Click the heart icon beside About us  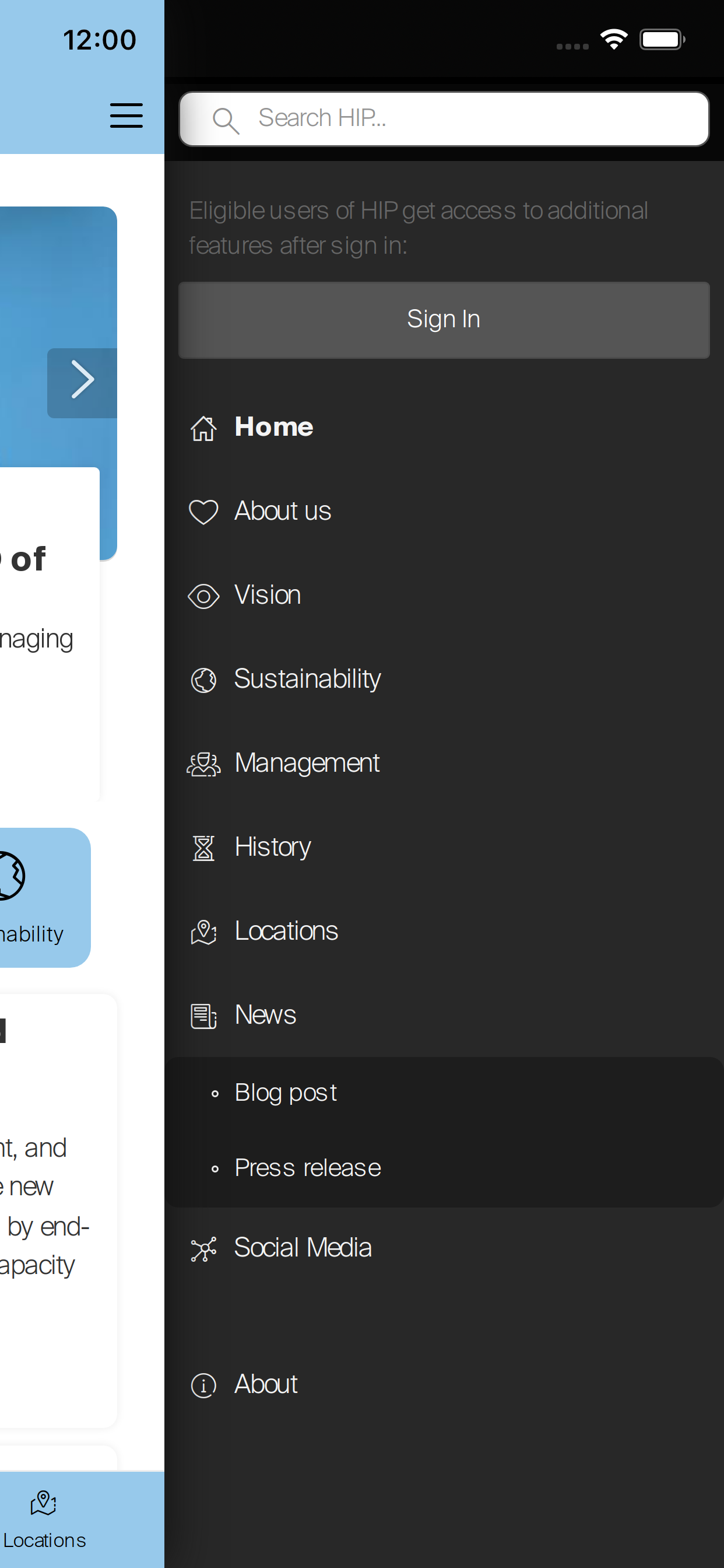pyautogui.click(x=203, y=512)
